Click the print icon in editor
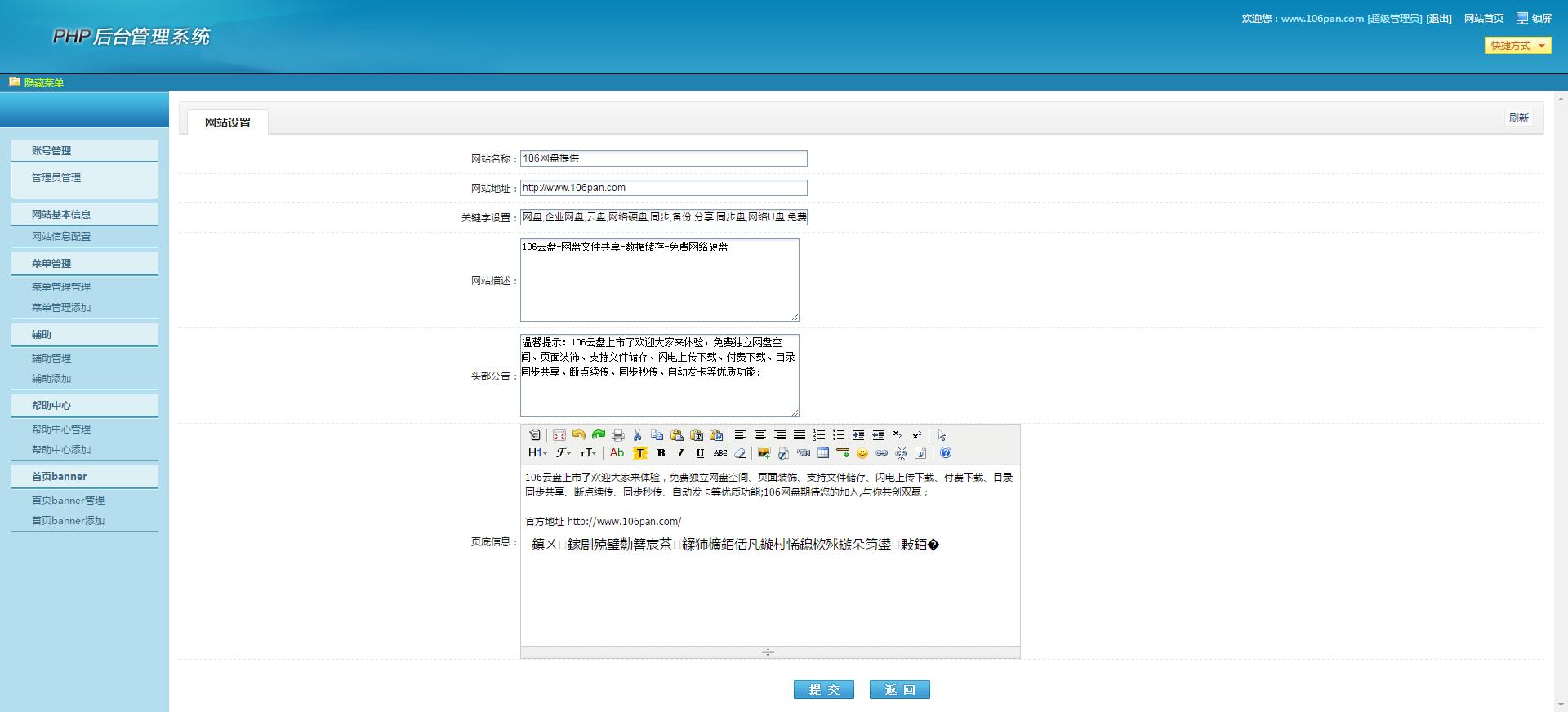 [x=618, y=435]
